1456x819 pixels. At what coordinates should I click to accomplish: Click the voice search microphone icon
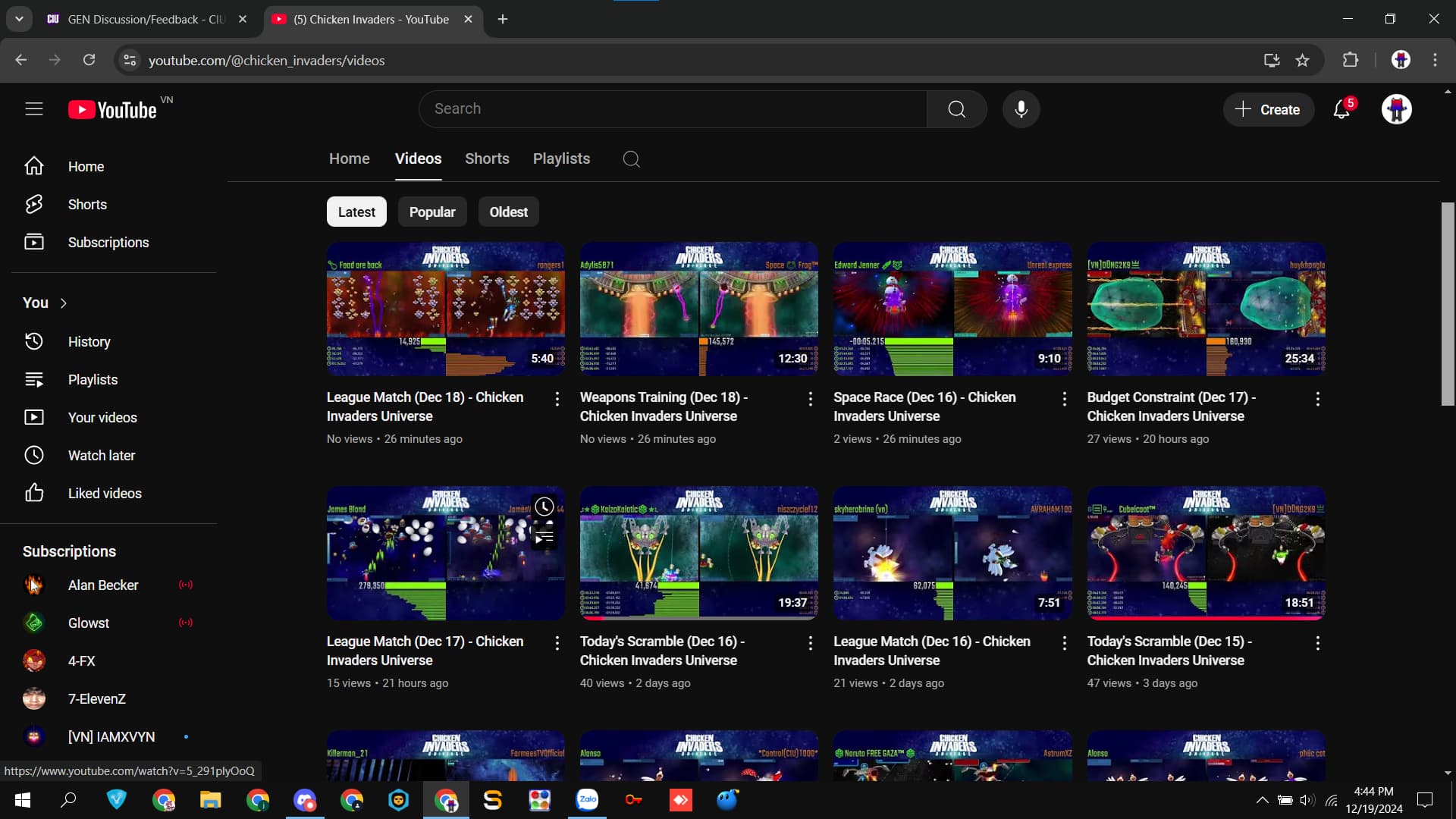tap(1021, 109)
